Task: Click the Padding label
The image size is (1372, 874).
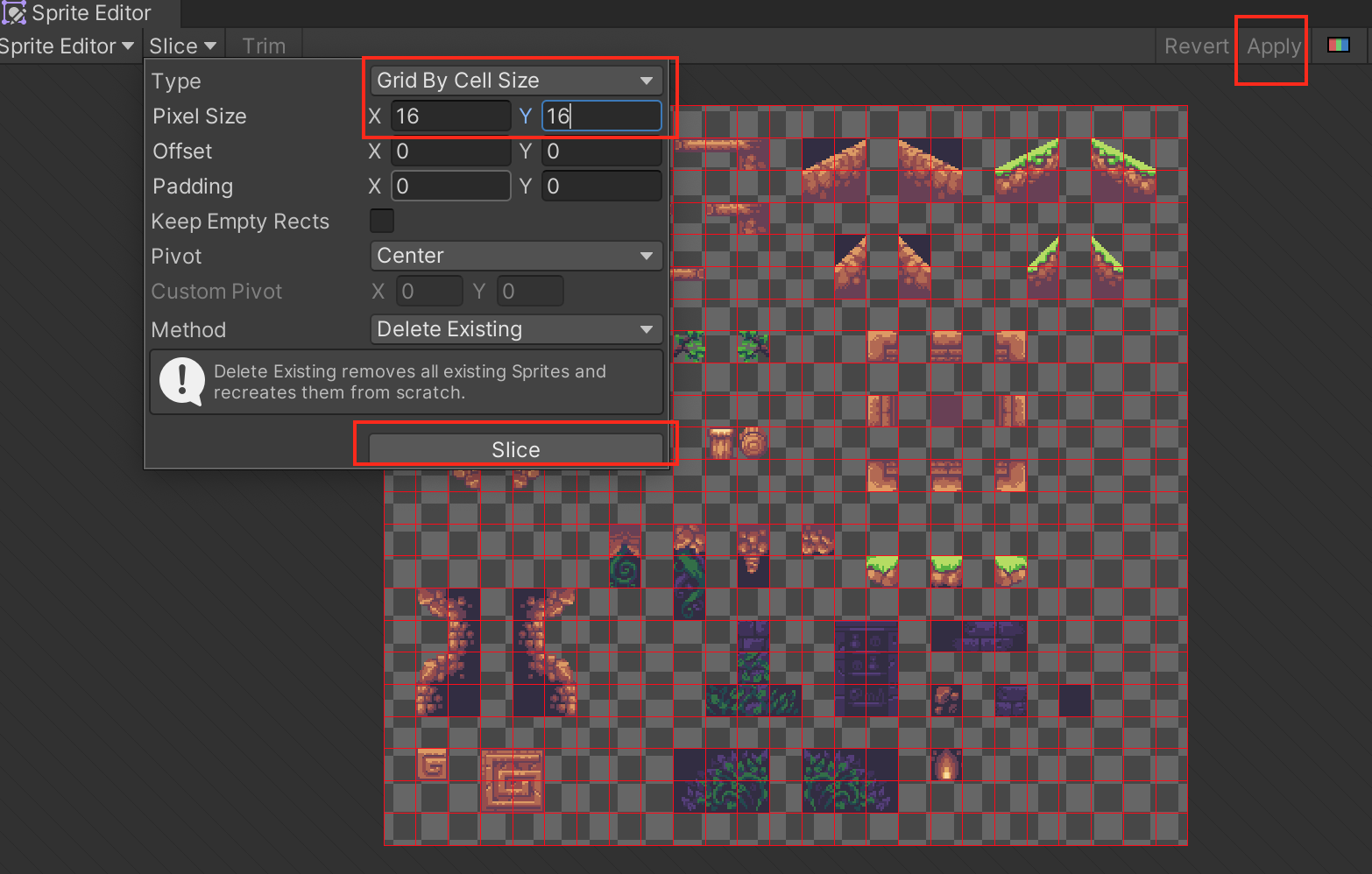Action: click(193, 186)
